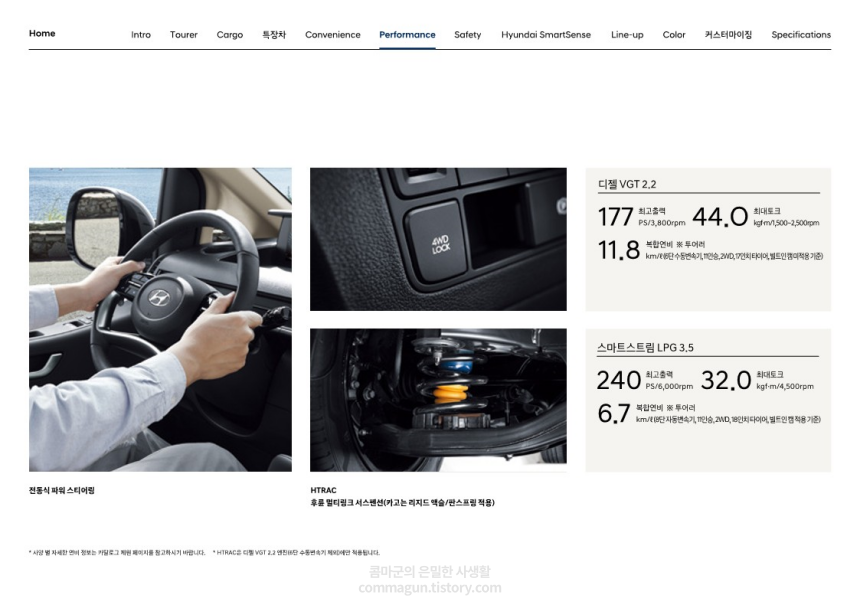Click the PS/3,800rpm label
The image size is (860, 608).
click(x=662, y=223)
